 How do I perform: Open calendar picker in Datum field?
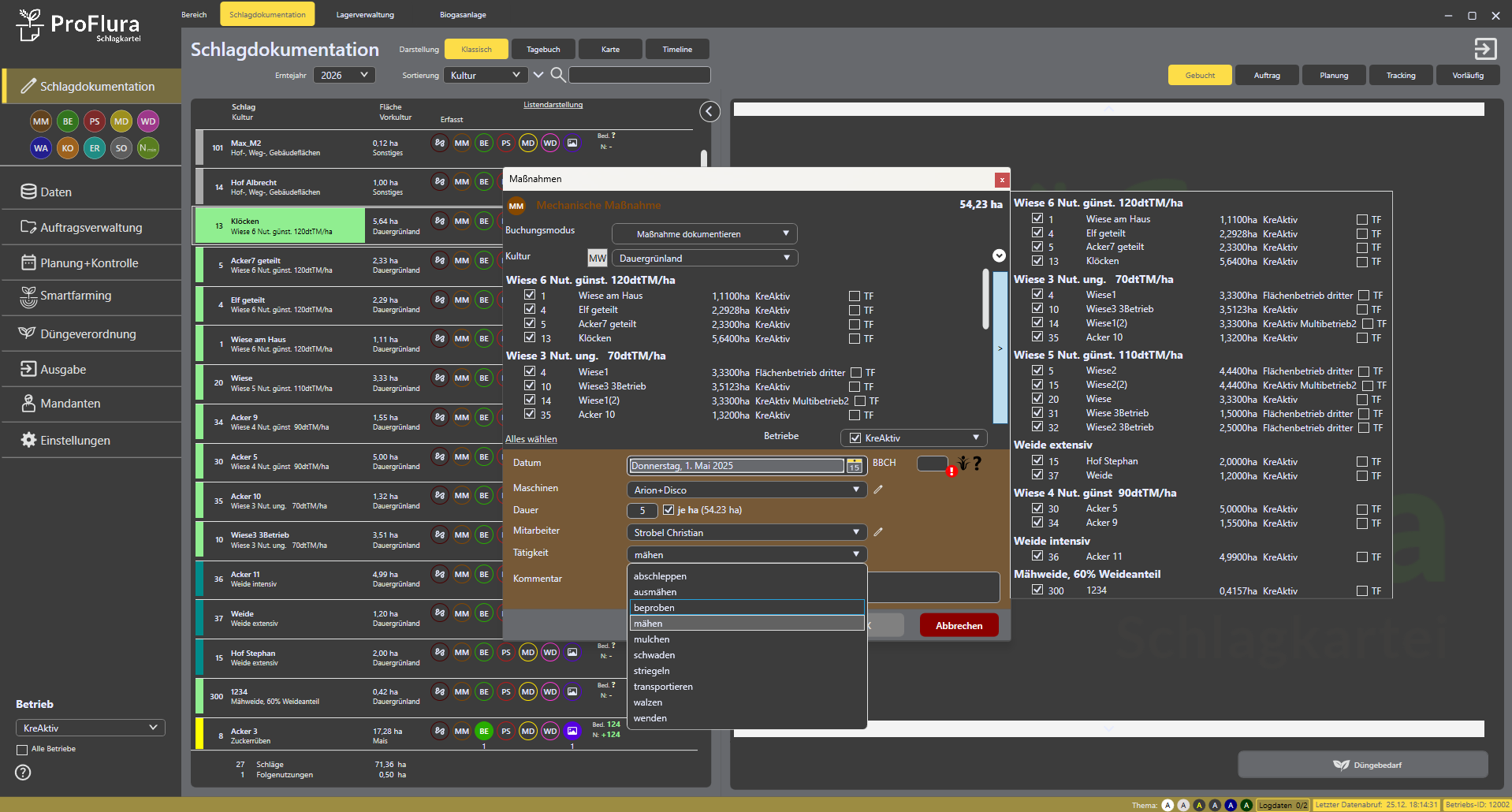(854, 466)
